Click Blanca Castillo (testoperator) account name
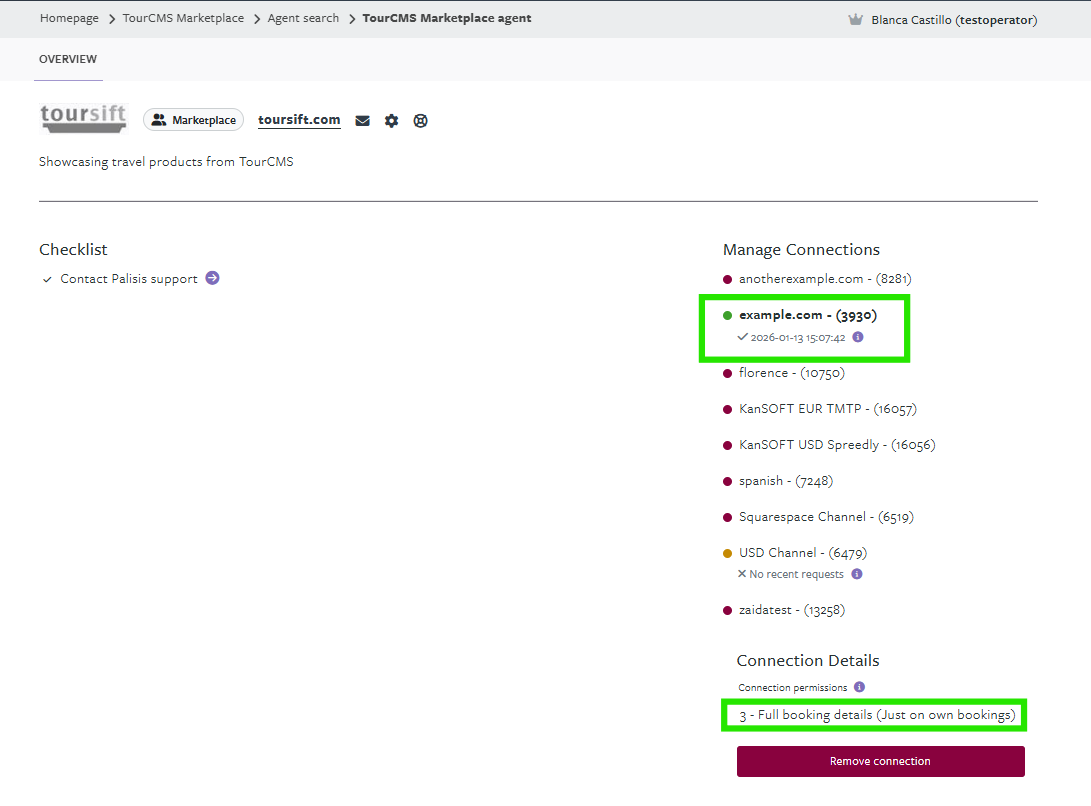 coord(954,19)
